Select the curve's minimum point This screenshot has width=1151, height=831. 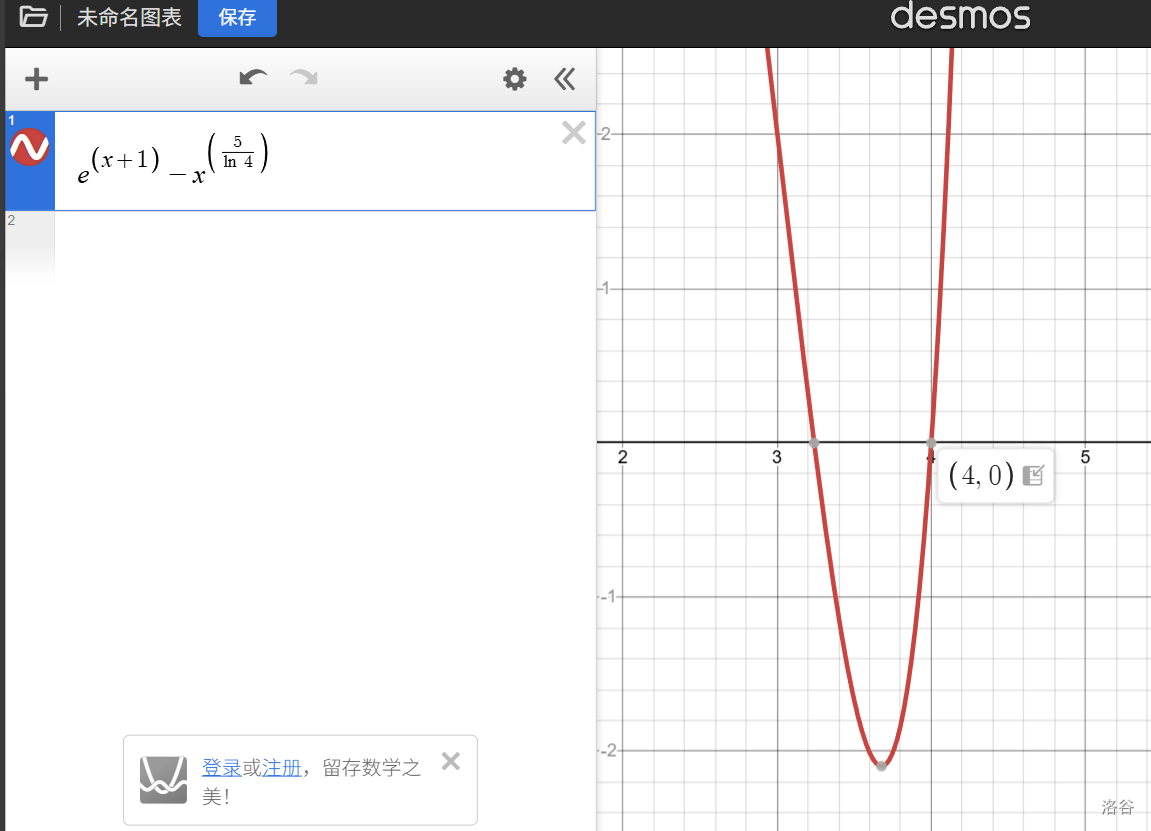[881, 766]
